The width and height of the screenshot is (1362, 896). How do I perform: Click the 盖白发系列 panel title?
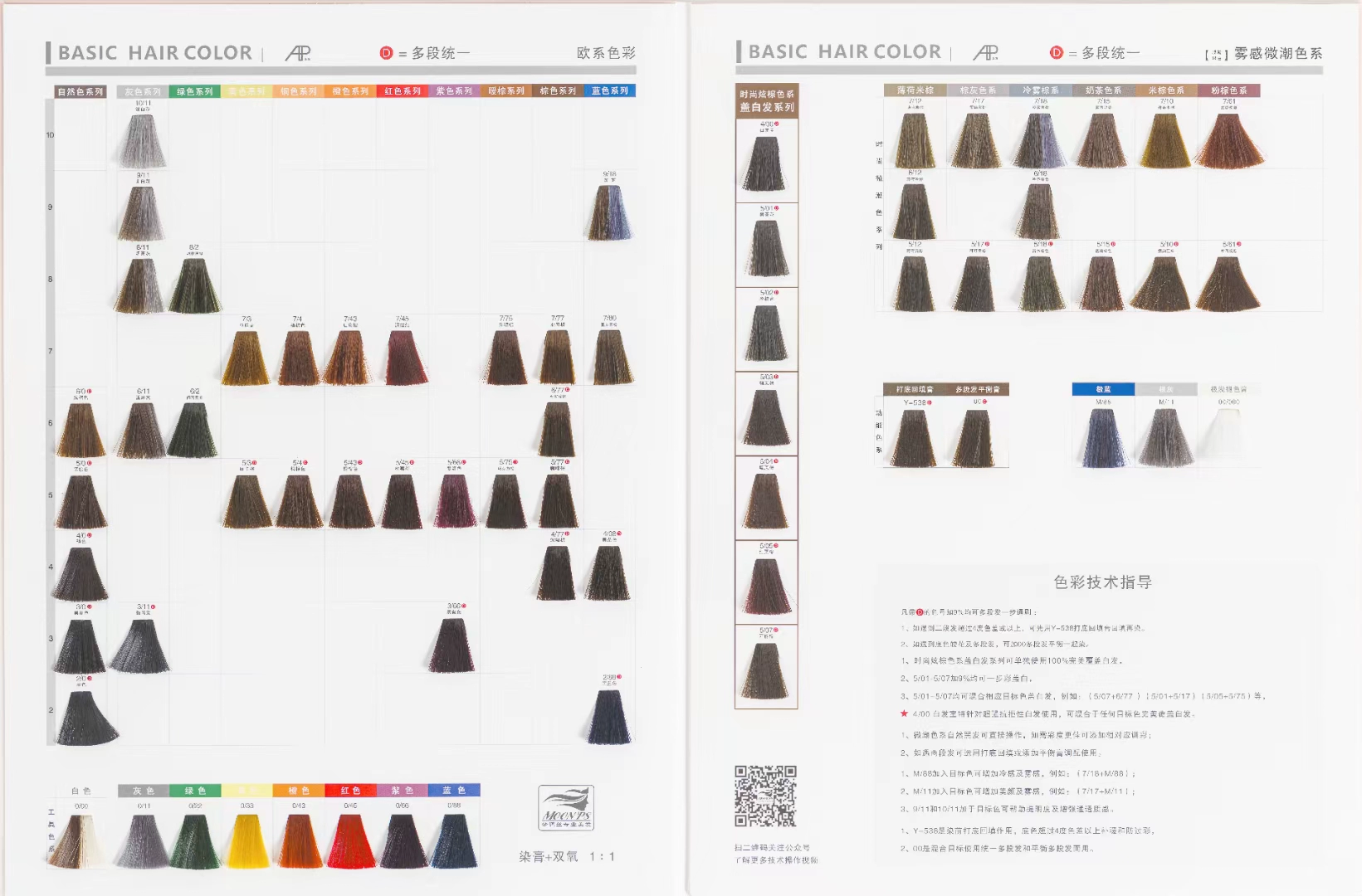click(x=766, y=107)
